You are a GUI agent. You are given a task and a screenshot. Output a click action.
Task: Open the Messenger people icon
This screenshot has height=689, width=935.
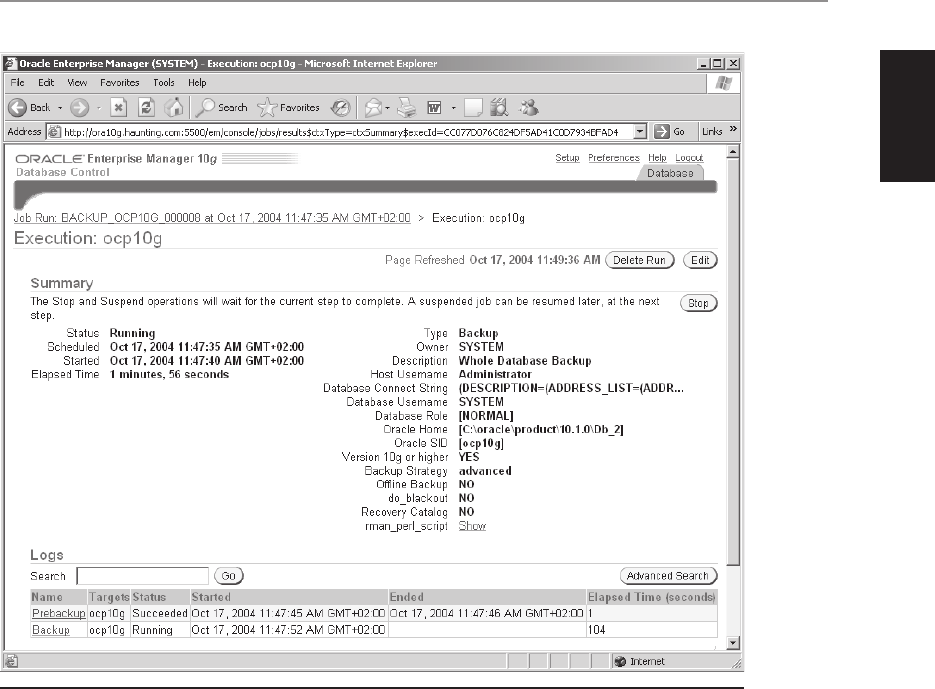528,107
